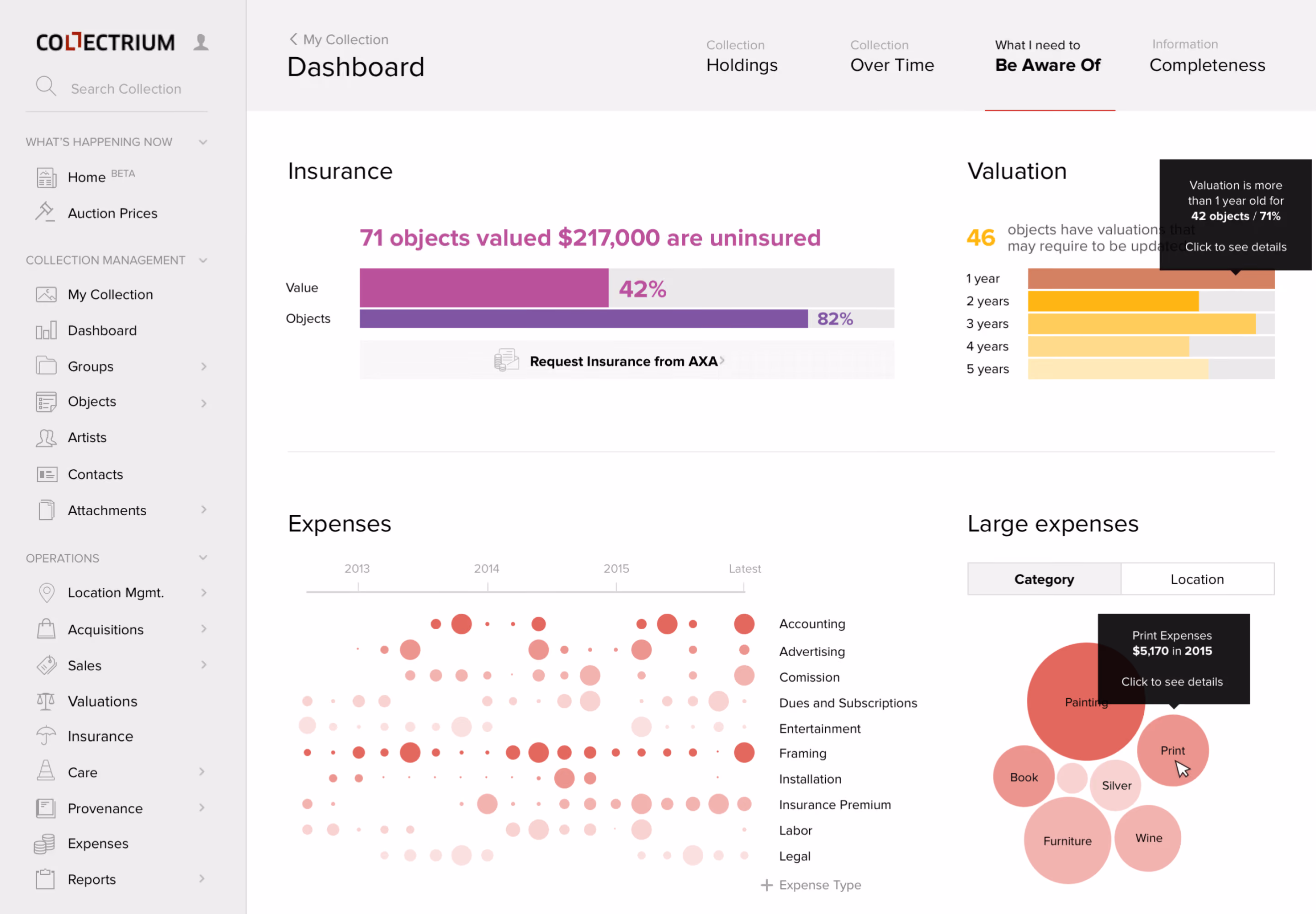Click Request Insurance from AXA
Viewport: 1316px width, 914px height.
click(627, 361)
